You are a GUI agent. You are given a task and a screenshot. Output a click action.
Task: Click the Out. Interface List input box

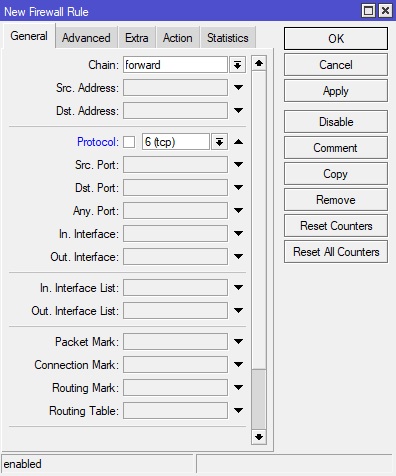[175, 311]
